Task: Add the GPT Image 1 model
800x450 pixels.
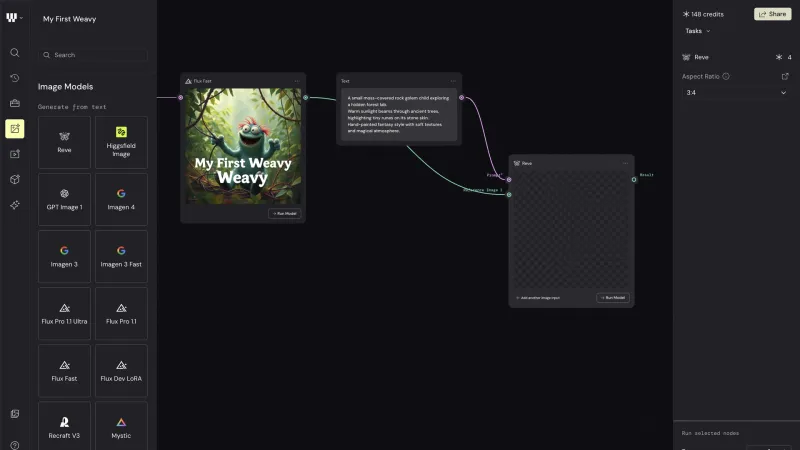Action: [x=64, y=199]
